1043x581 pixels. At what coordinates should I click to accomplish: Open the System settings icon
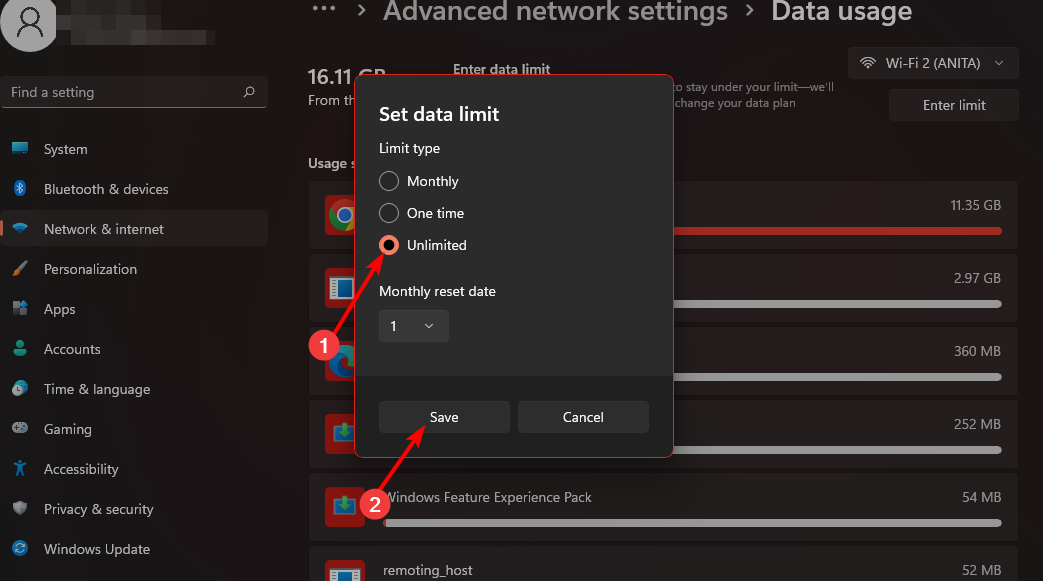(20, 149)
